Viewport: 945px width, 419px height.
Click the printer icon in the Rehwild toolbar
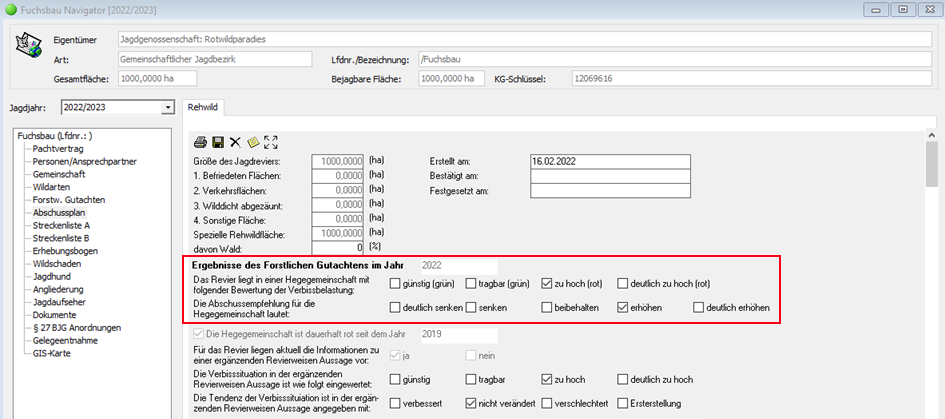(200, 142)
